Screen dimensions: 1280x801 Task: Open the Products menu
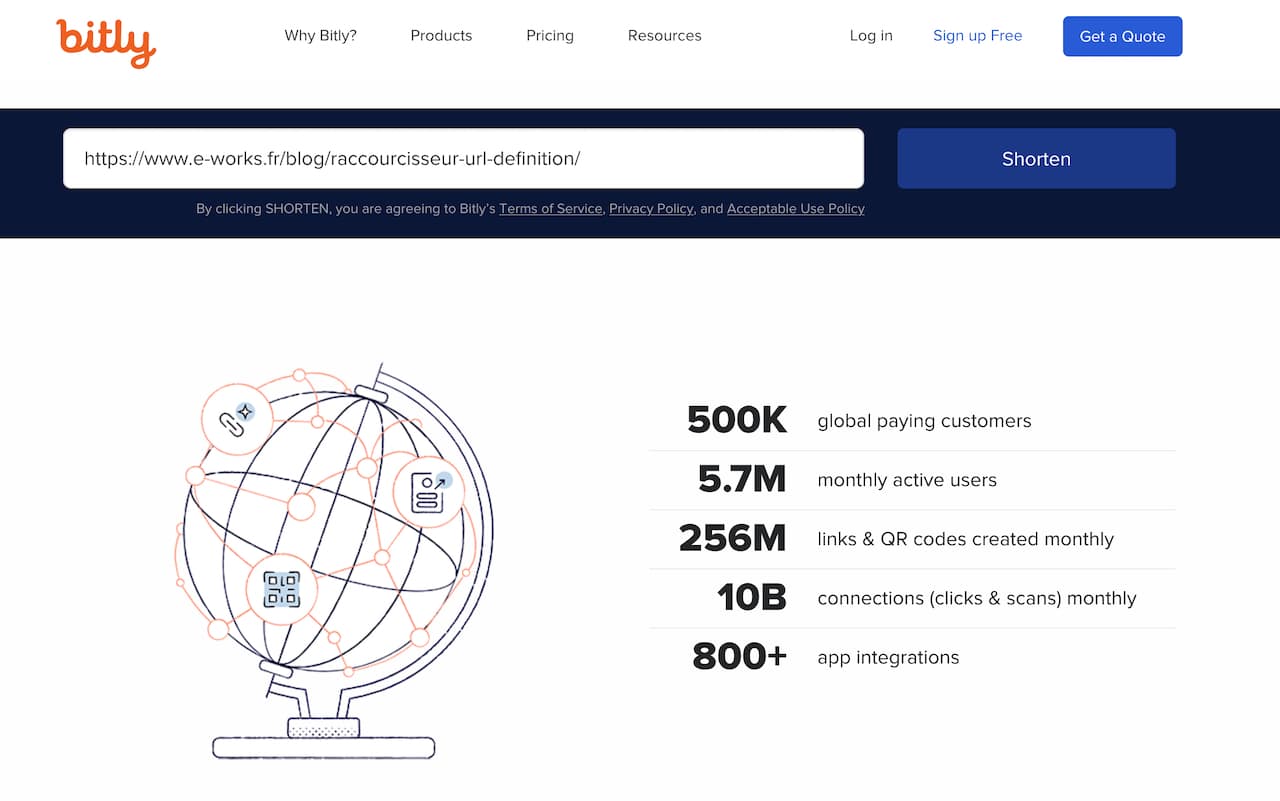[x=441, y=36]
